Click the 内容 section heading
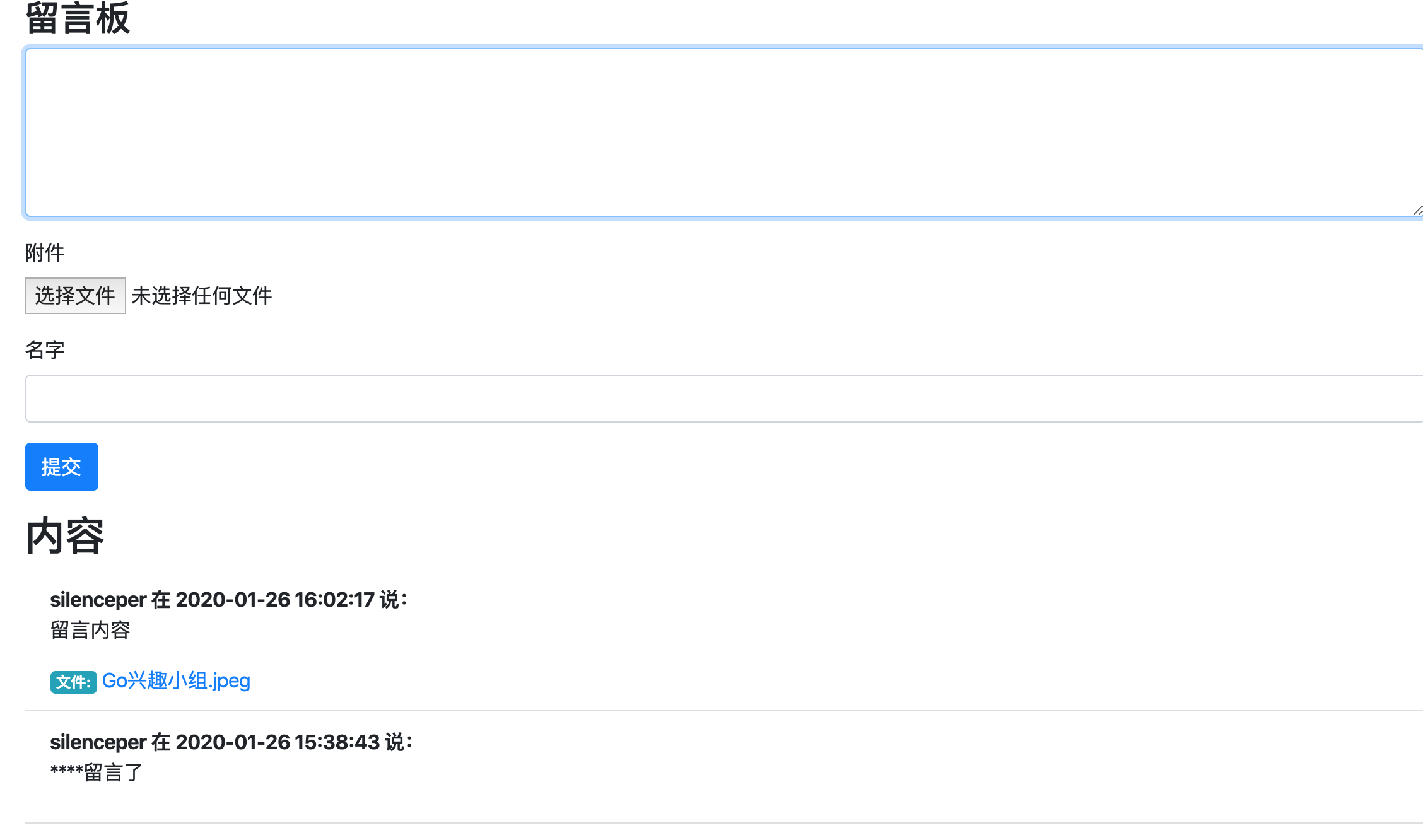This screenshot has height=840, width=1423. (x=65, y=536)
